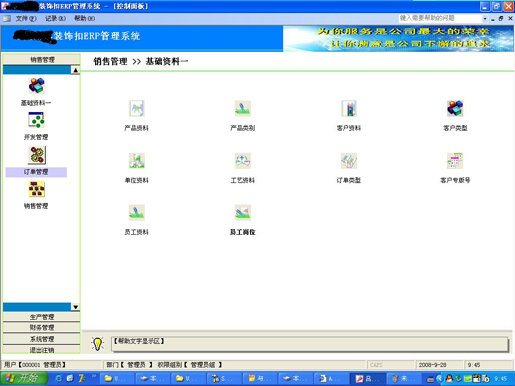Select 基础资料一 sidebar icon
This screenshot has width=515, height=386.
(x=36, y=86)
